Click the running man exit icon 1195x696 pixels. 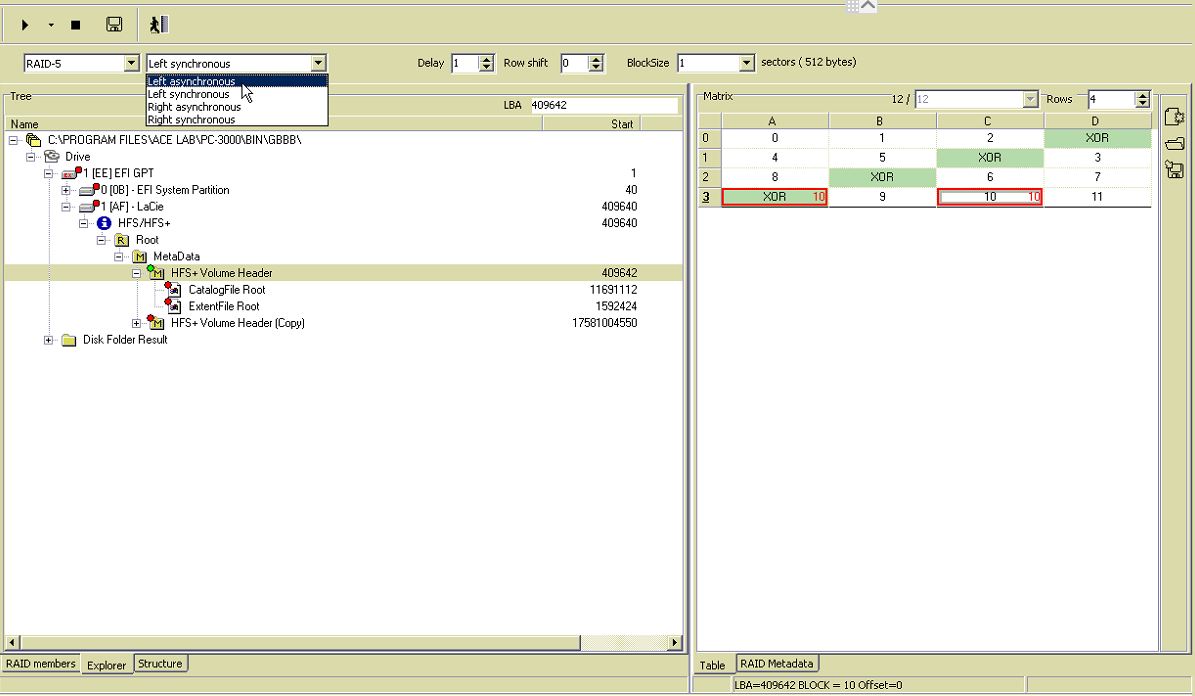159,25
